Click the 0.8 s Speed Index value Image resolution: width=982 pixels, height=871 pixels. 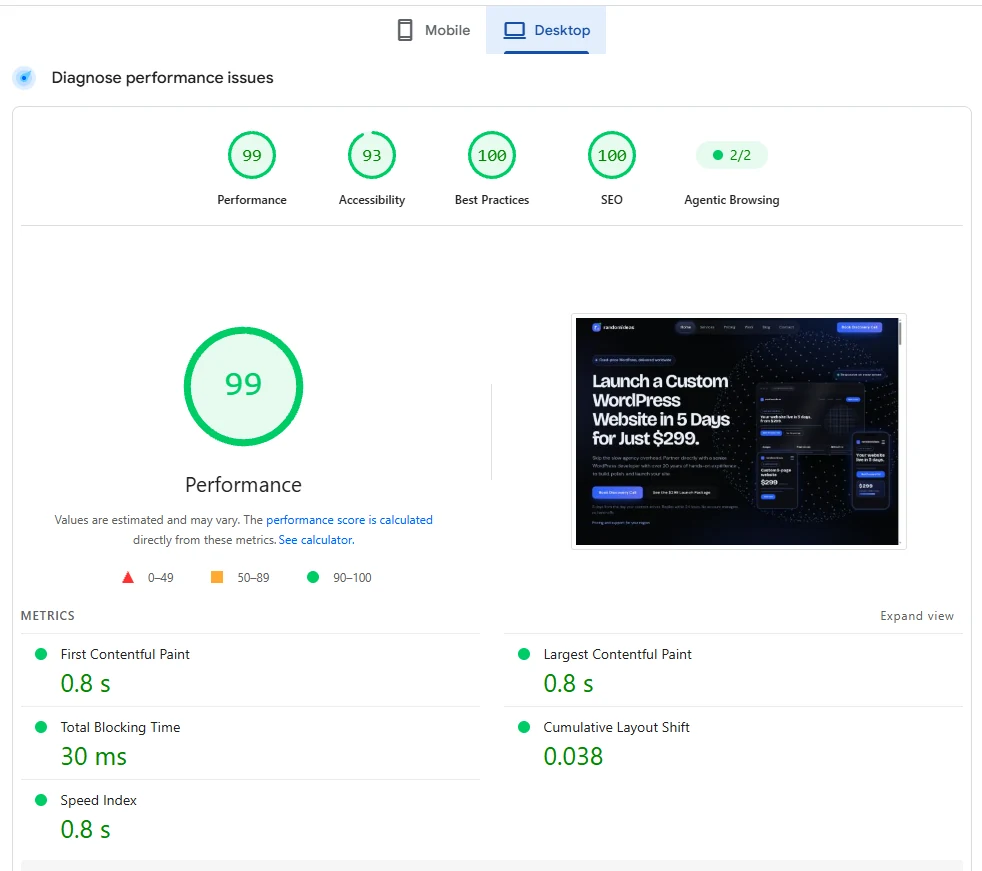[x=85, y=830]
